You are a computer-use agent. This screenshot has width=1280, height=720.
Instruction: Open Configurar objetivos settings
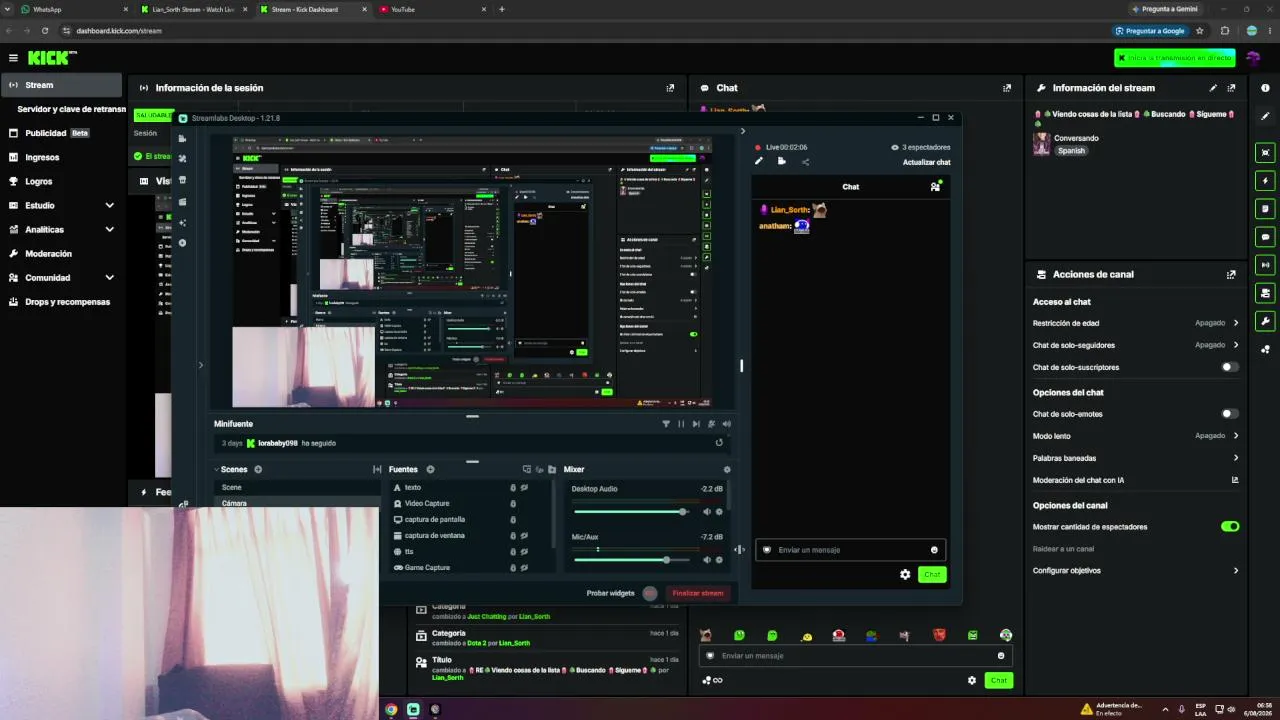[1136, 571]
